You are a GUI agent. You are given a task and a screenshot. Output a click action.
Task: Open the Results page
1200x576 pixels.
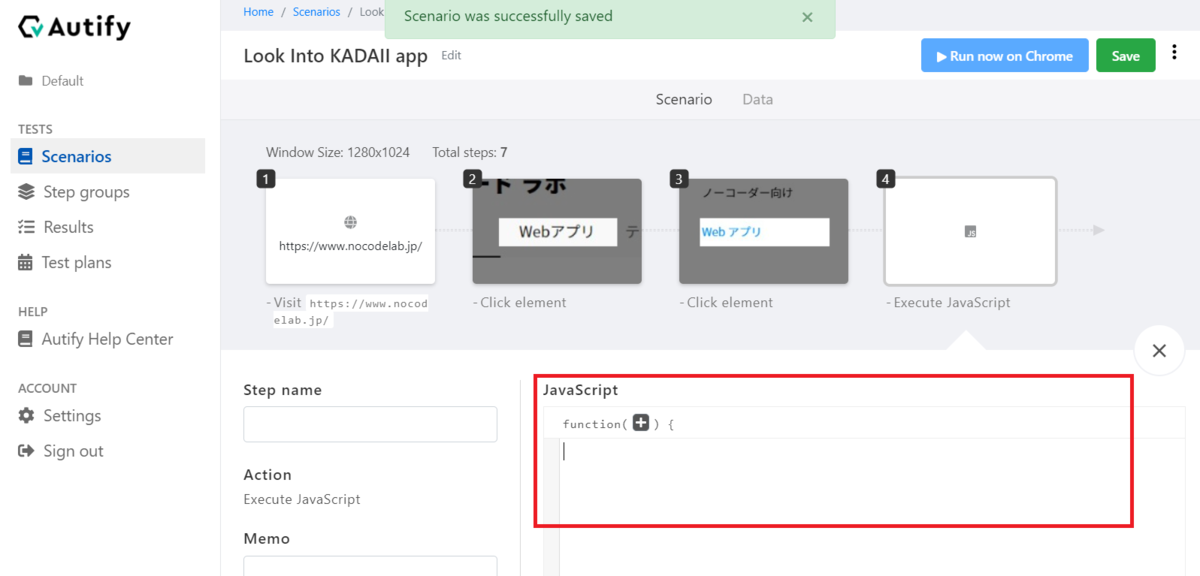click(x=56, y=227)
